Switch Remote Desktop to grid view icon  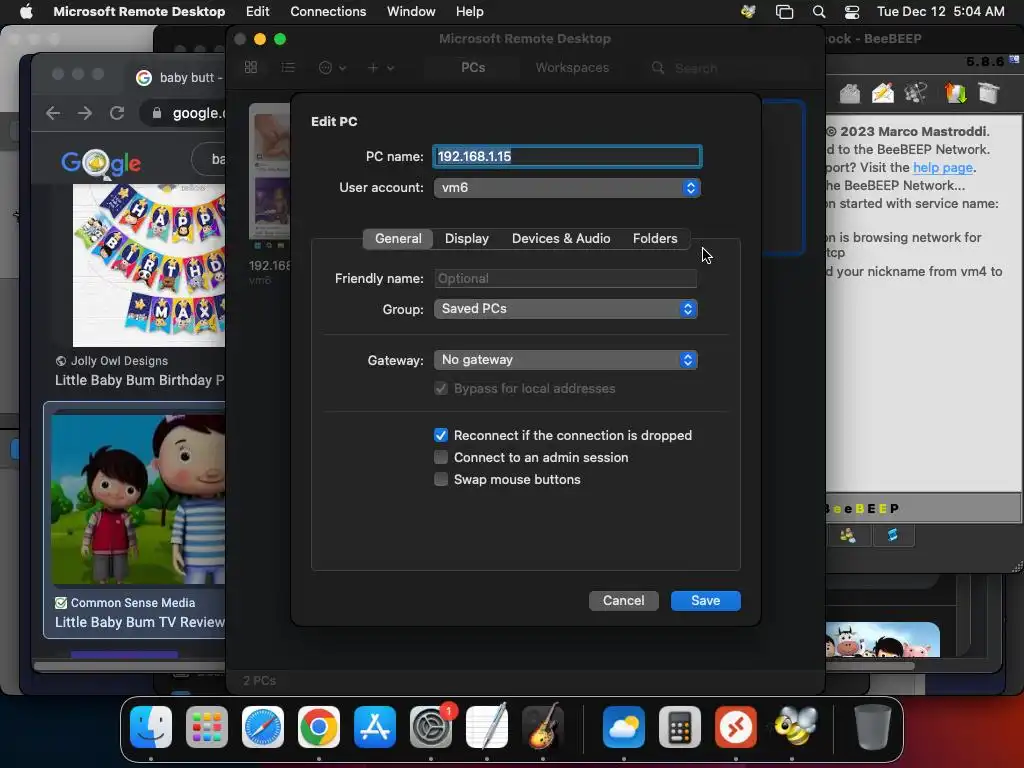251,67
